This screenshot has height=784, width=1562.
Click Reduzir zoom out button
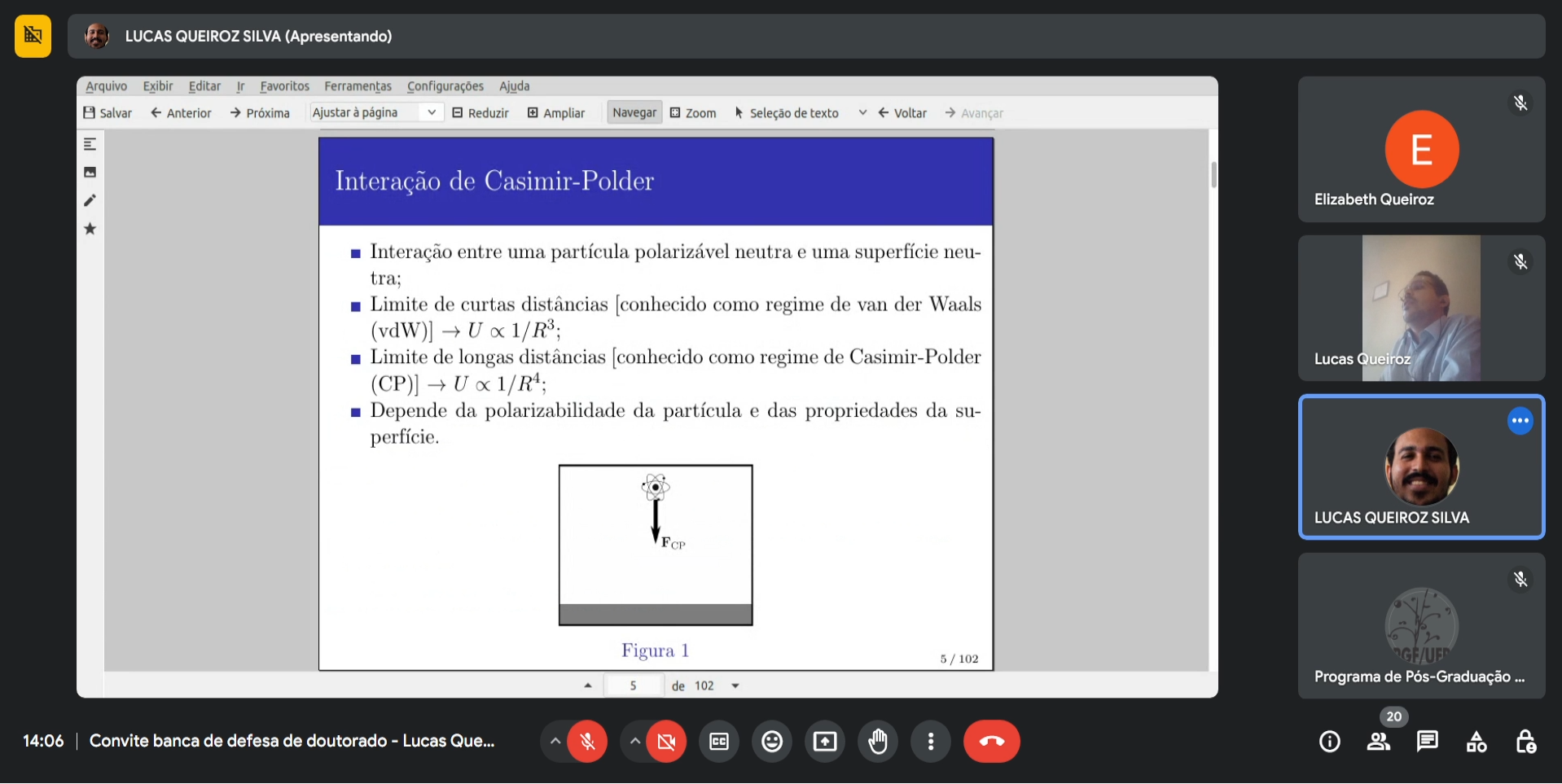pos(480,113)
